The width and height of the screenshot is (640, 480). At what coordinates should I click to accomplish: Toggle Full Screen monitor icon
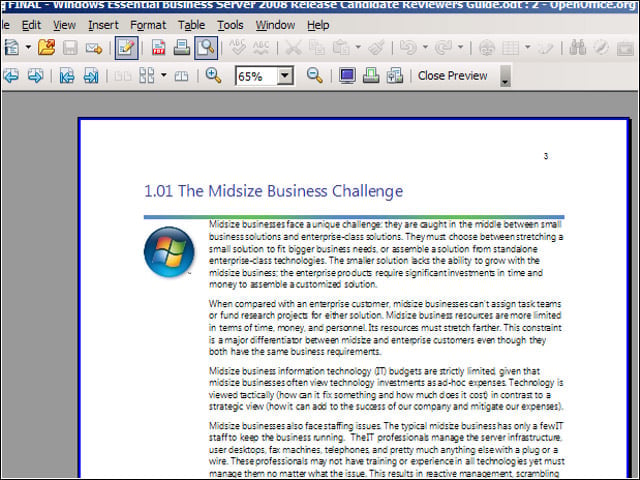pyautogui.click(x=347, y=76)
